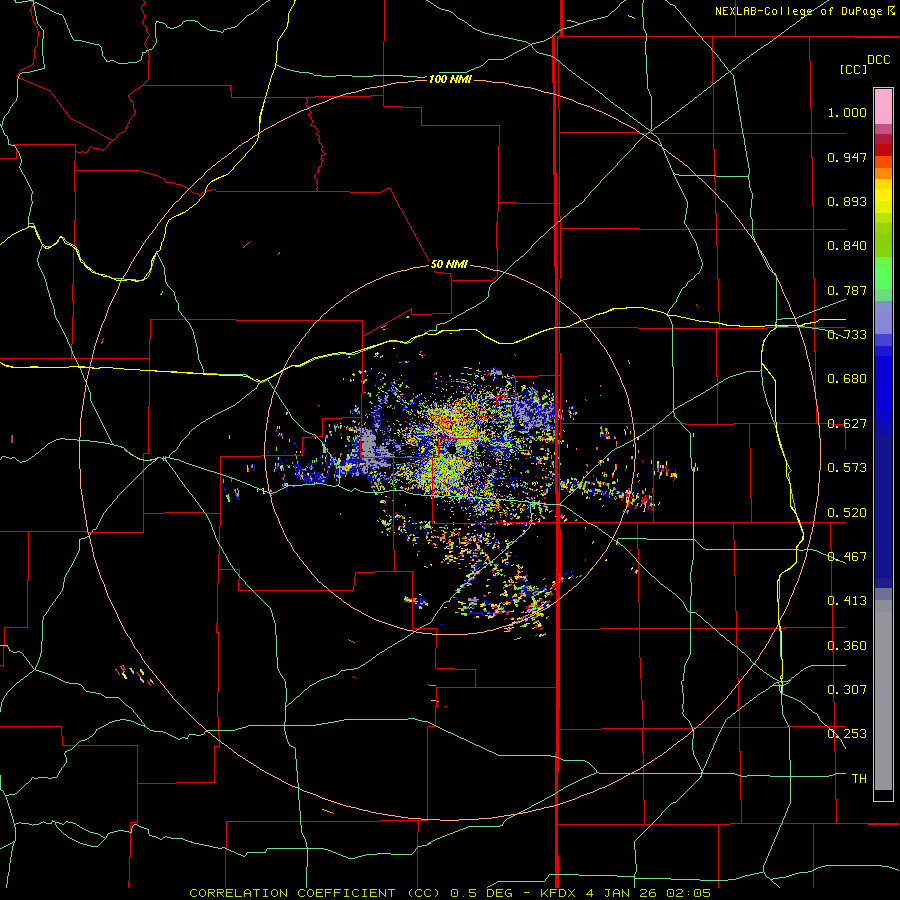Click the DCC label above the color scale
Image resolution: width=900 pixels, height=900 pixels.
point(878,60)
